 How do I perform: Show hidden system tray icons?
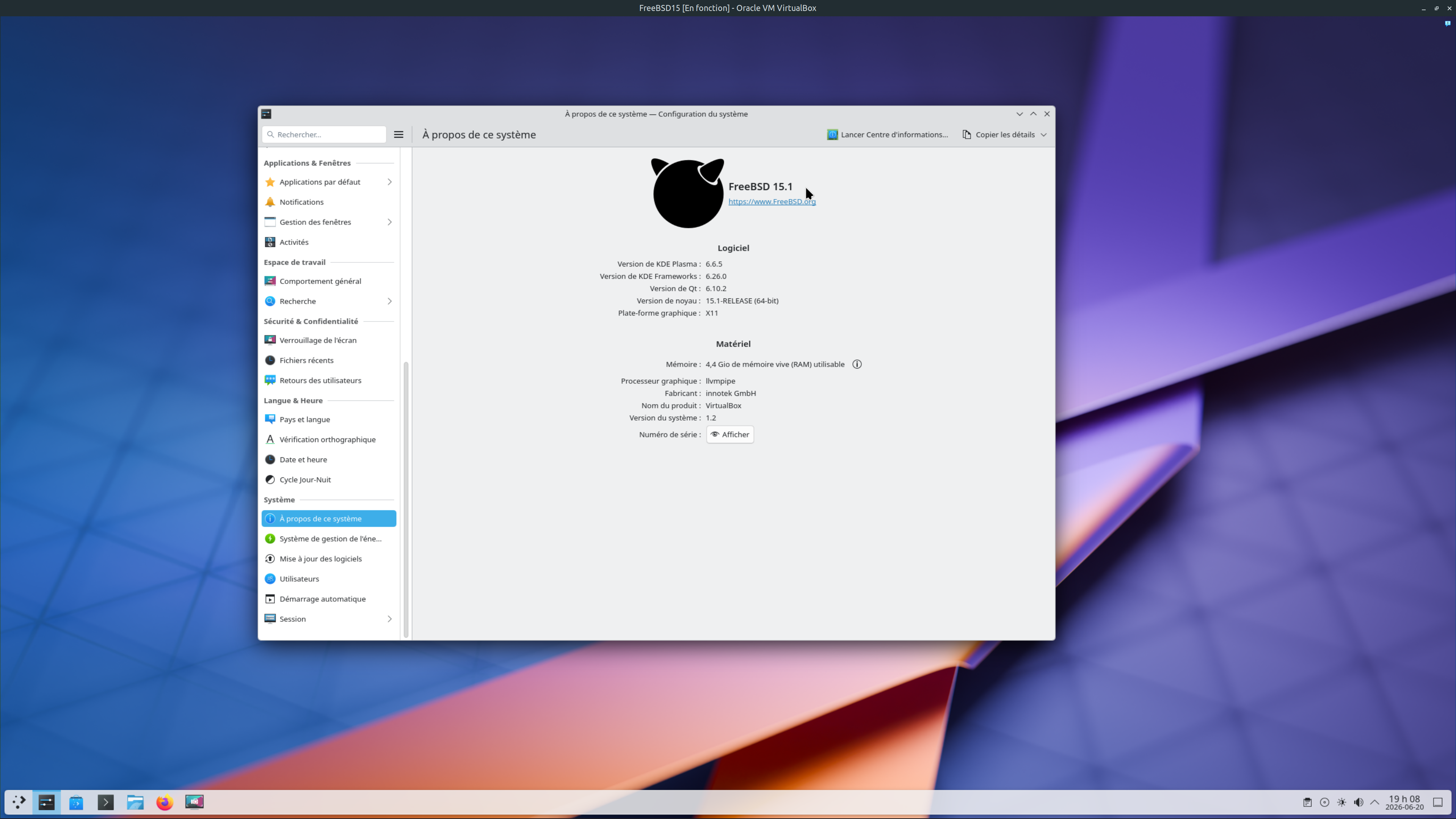tap(1375, 803)
